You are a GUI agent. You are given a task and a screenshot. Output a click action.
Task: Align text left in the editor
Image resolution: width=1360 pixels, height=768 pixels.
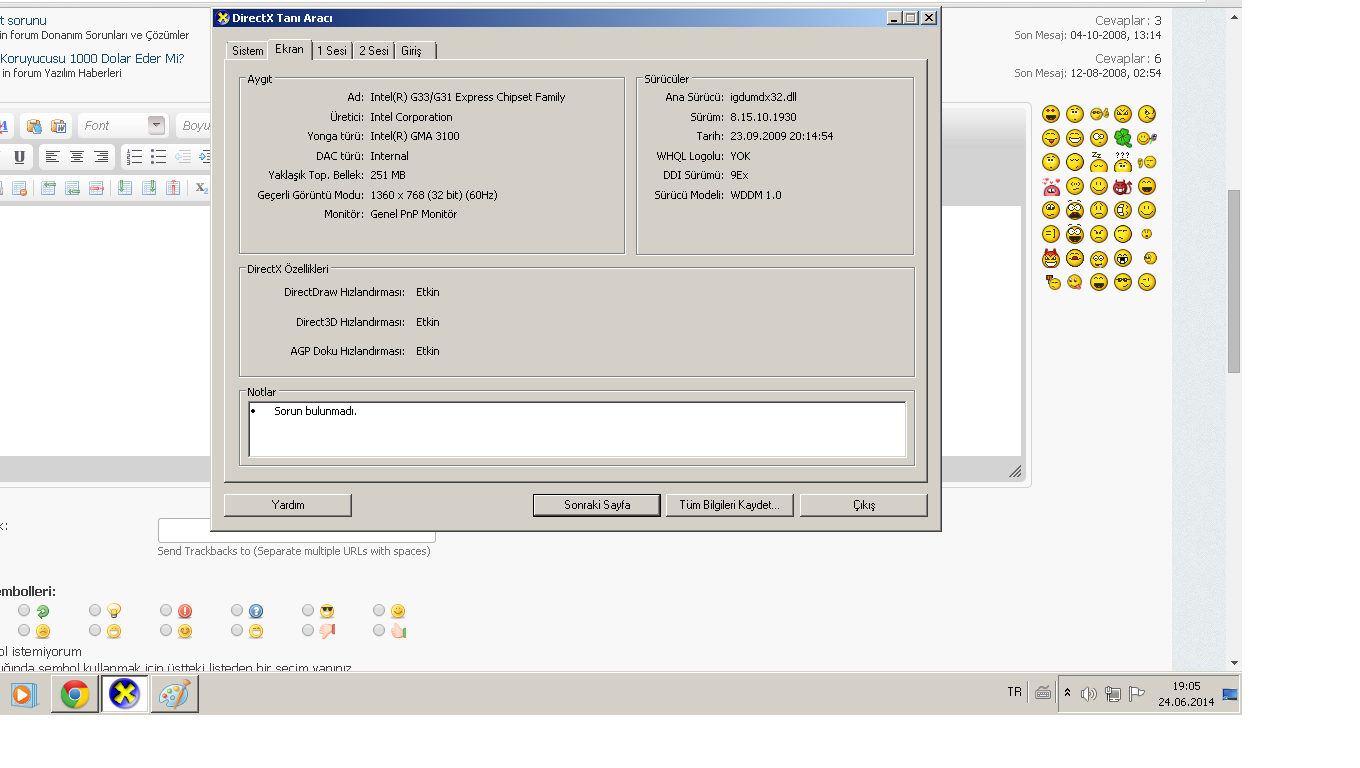52,157
